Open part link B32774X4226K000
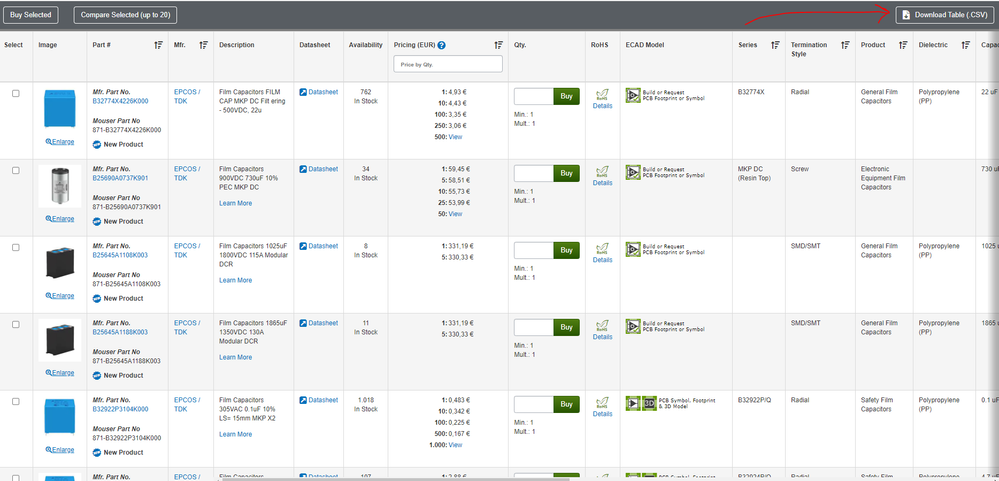The image size is (999, 481). 120,101
